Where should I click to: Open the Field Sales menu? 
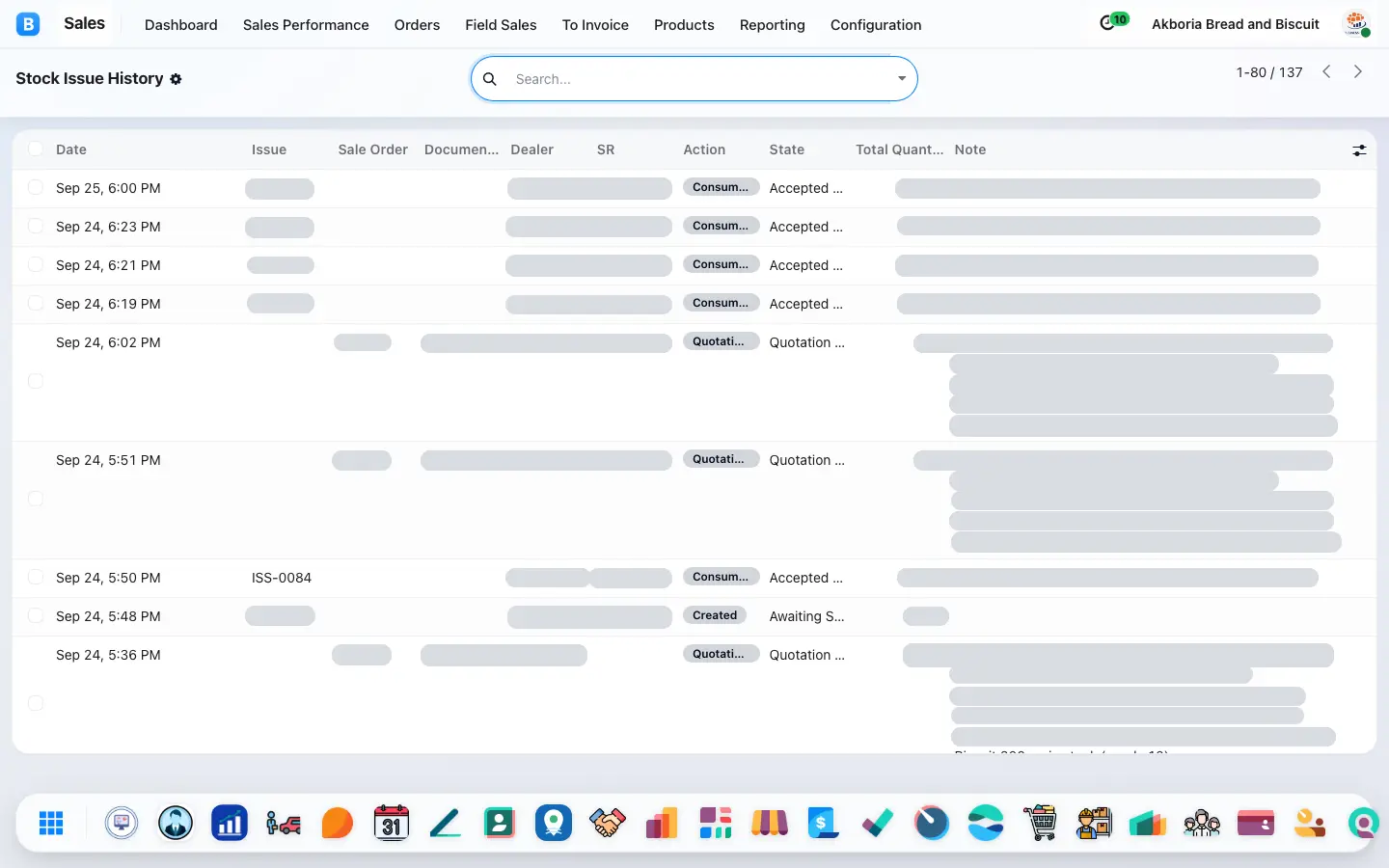pyautogui.click(x=501, y=25)
